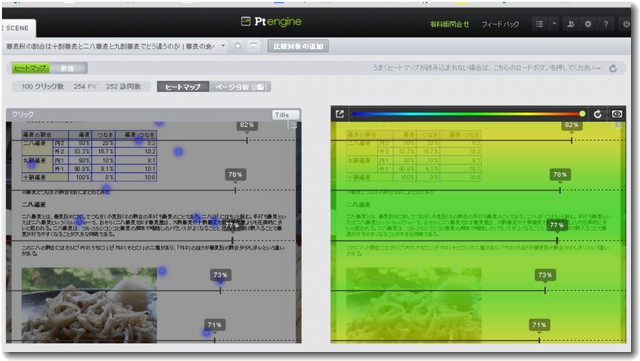Open dropdown arrow next to list icon
Screen dimensions: 640x361
pyautogui.click(x=554, y=24)
